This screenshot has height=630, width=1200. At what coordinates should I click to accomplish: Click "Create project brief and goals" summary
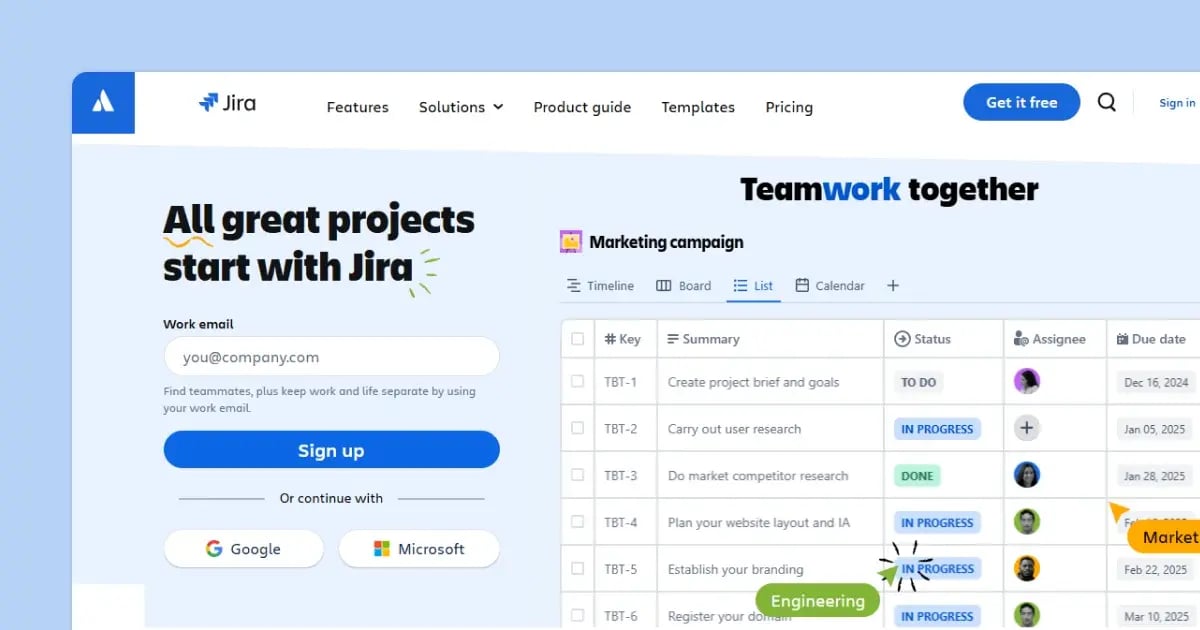point(753,382)
